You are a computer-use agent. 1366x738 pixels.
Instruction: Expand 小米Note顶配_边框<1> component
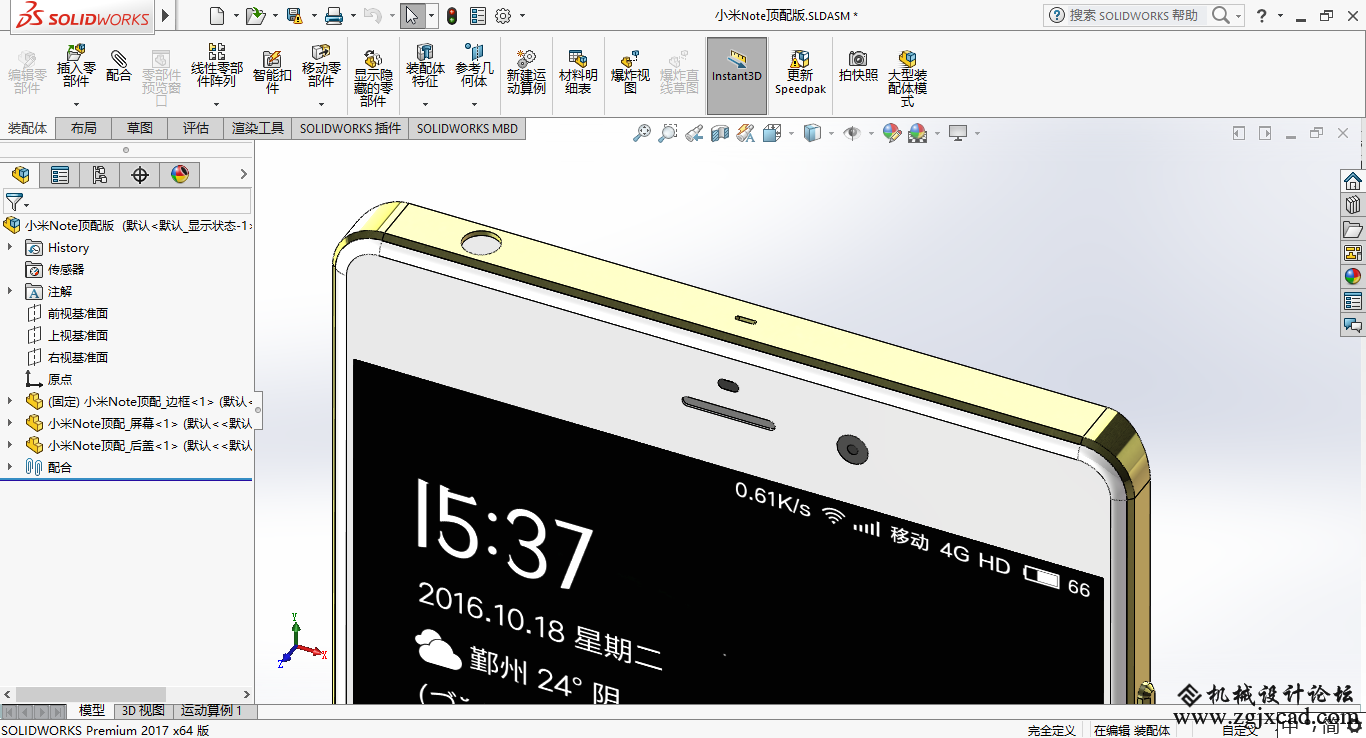(x=10, y=401)
